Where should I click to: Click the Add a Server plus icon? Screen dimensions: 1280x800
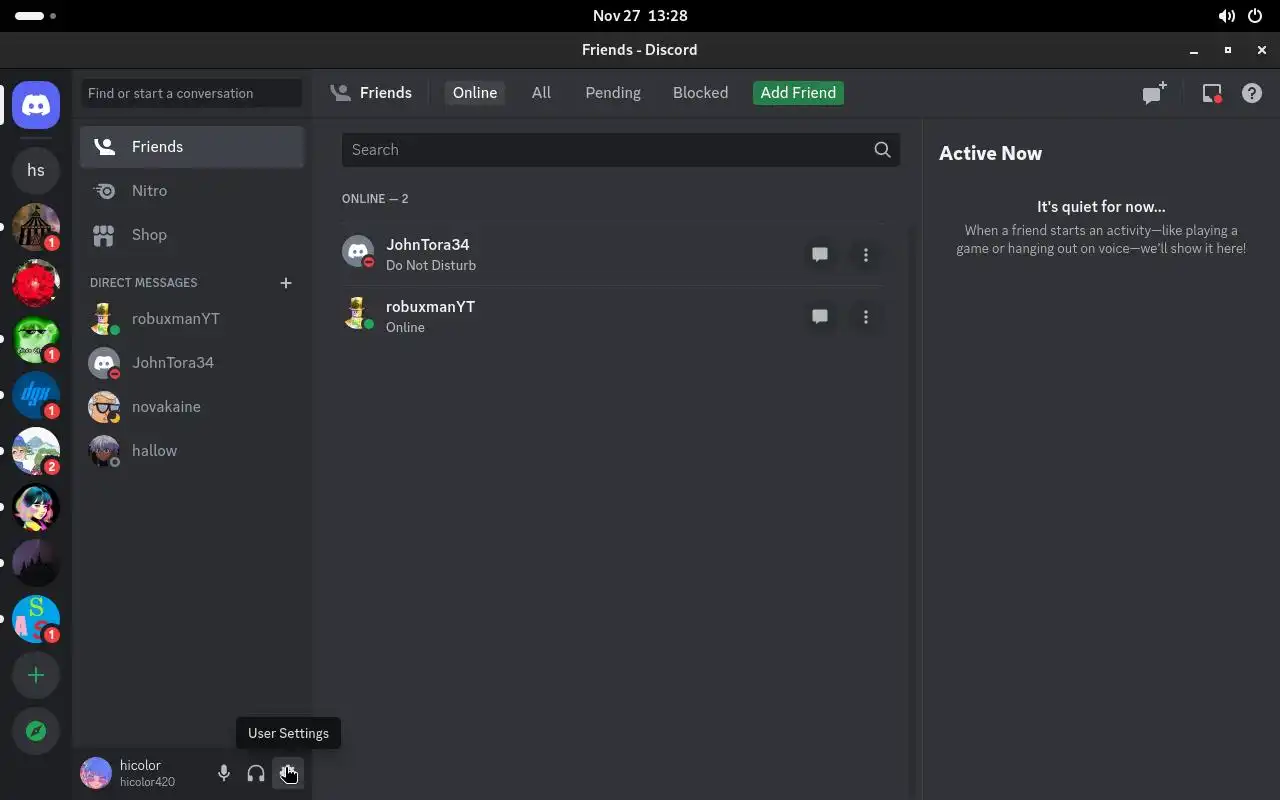[36, 675]
